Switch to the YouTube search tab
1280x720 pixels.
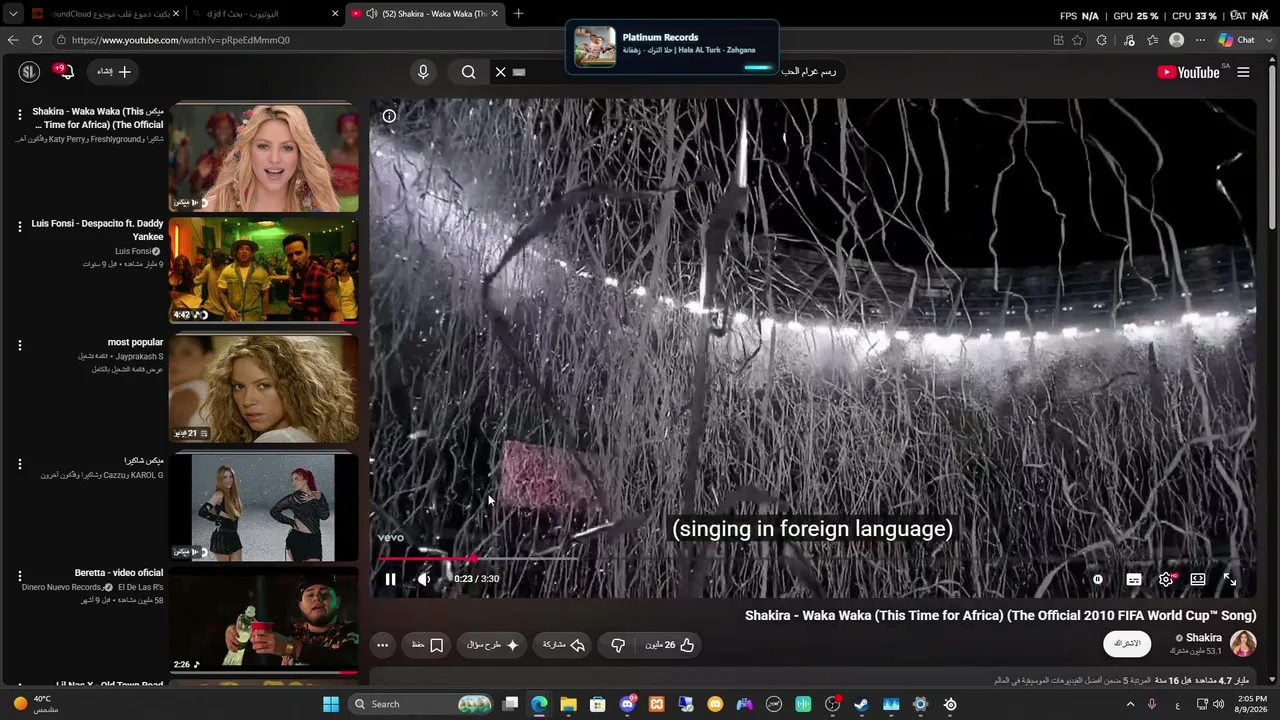click(x=265, y=14)
